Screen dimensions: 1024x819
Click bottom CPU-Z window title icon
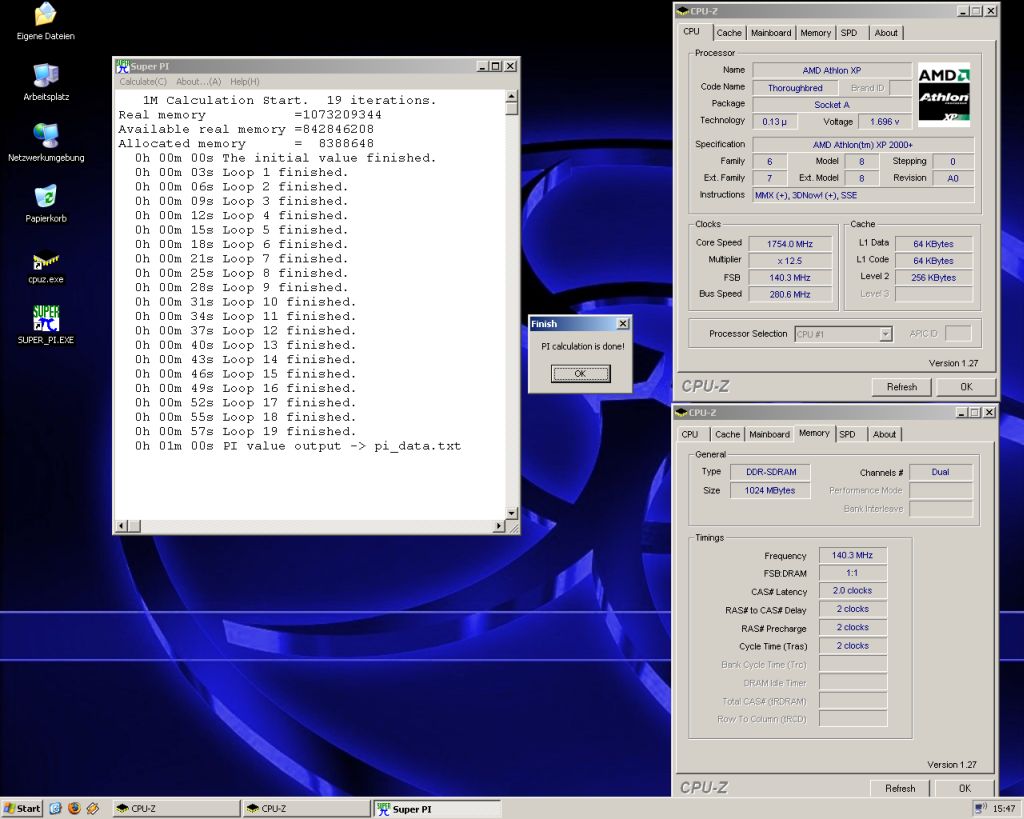[681, 413]
